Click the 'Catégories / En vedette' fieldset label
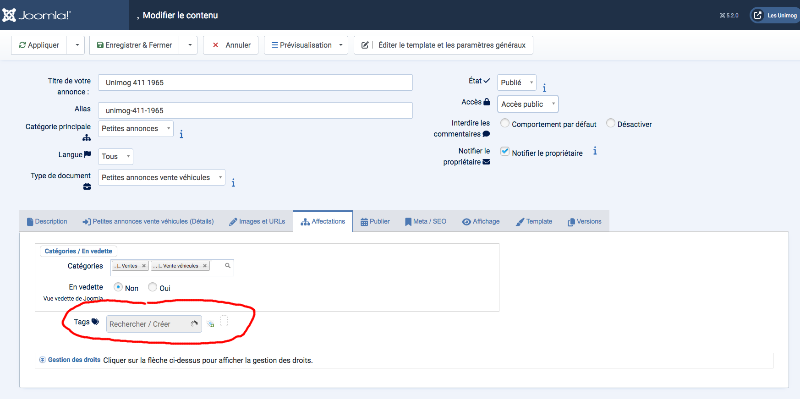800x399 pixels. coord(79,251)
